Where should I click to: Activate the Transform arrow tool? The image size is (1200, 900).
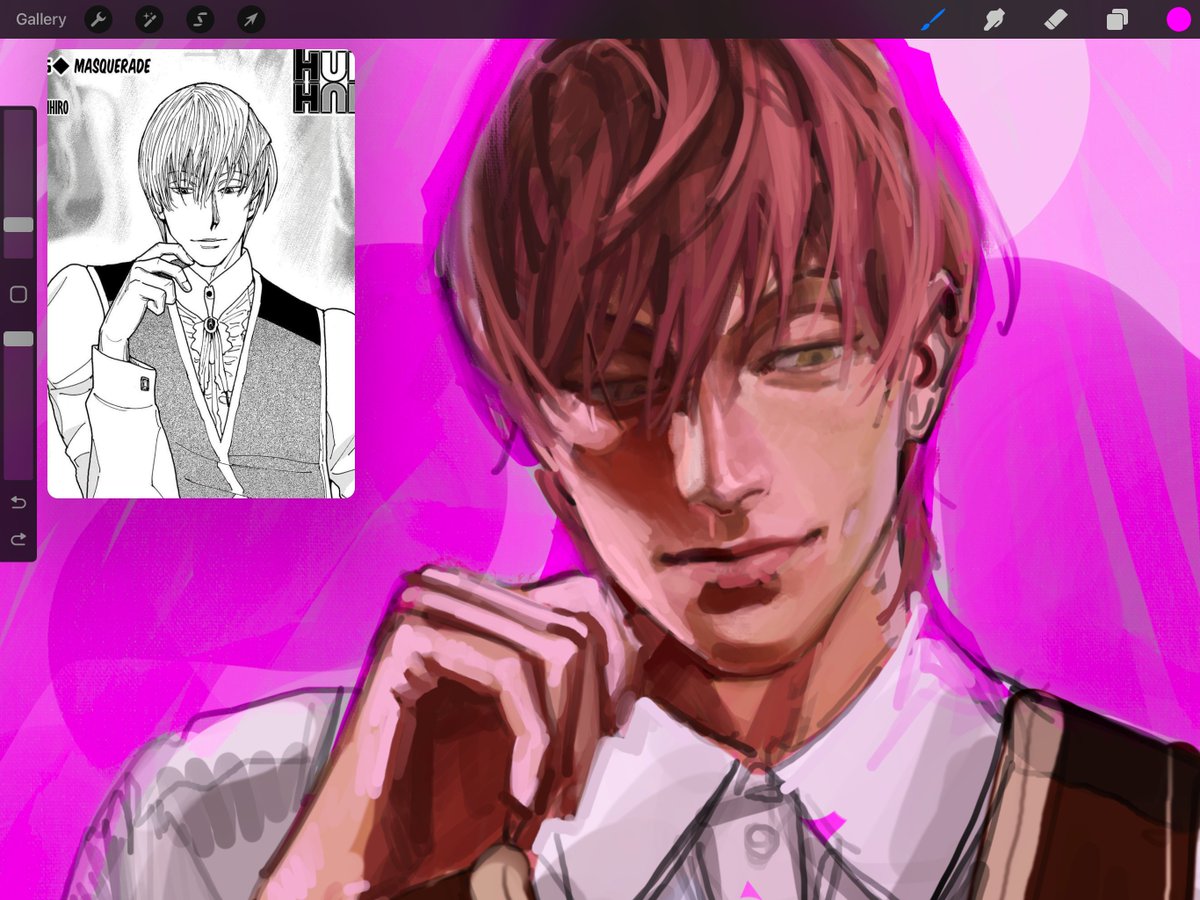[251, 19]
